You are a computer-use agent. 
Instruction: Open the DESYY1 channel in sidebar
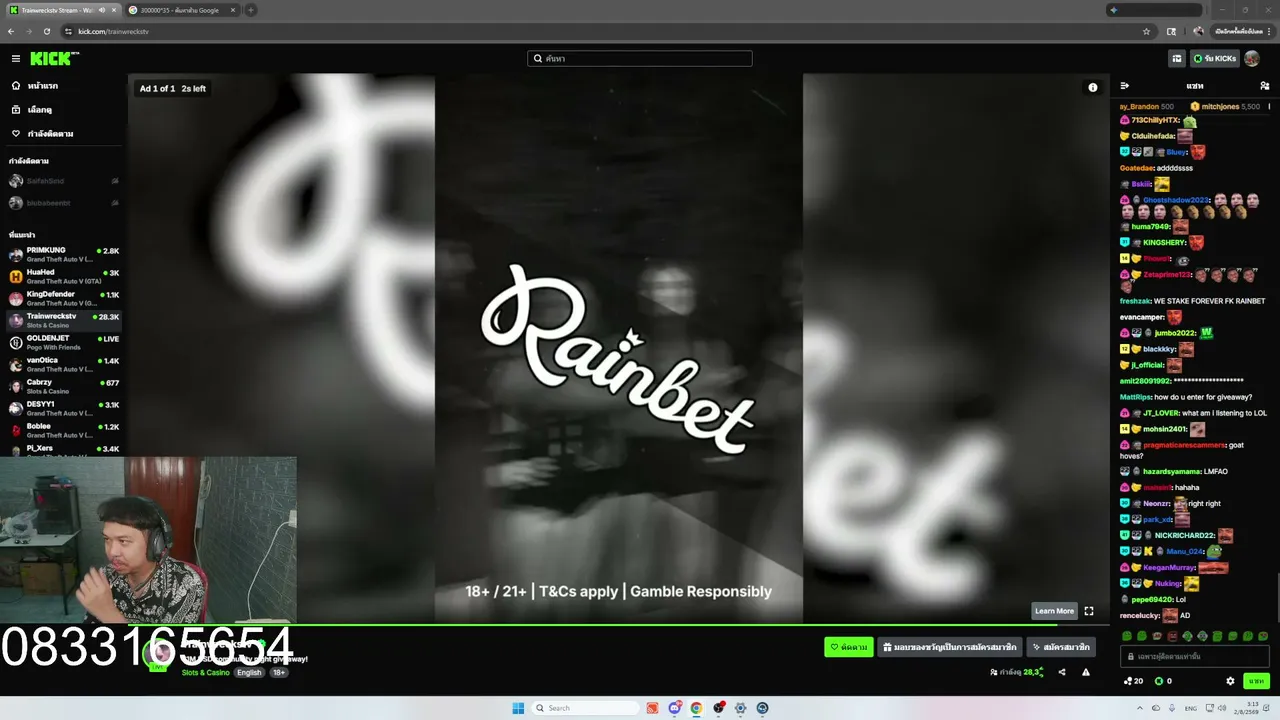(x=63, y=408)
